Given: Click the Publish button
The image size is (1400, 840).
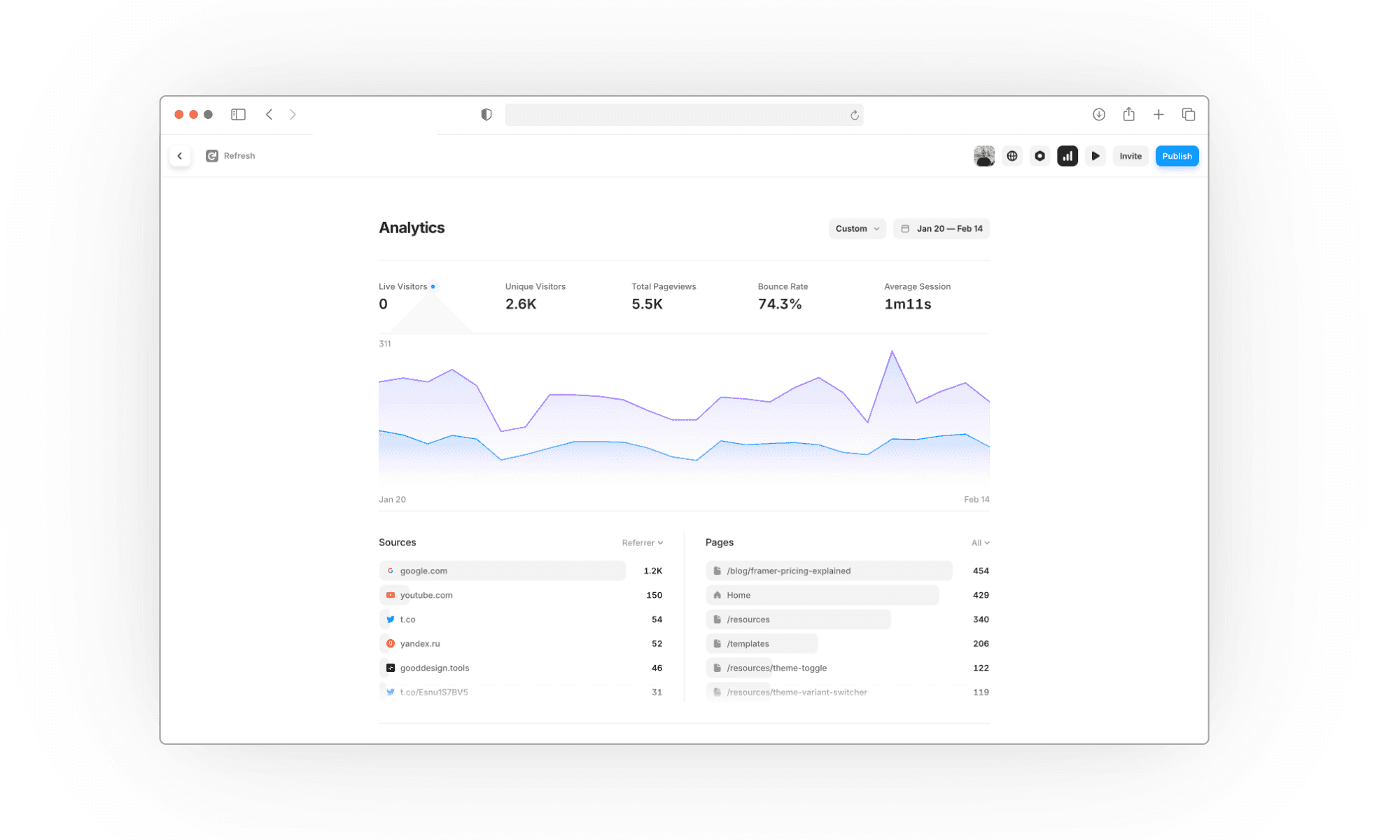Looking at the screenshot, I should pyautogui.click(x=1177, y=156).
